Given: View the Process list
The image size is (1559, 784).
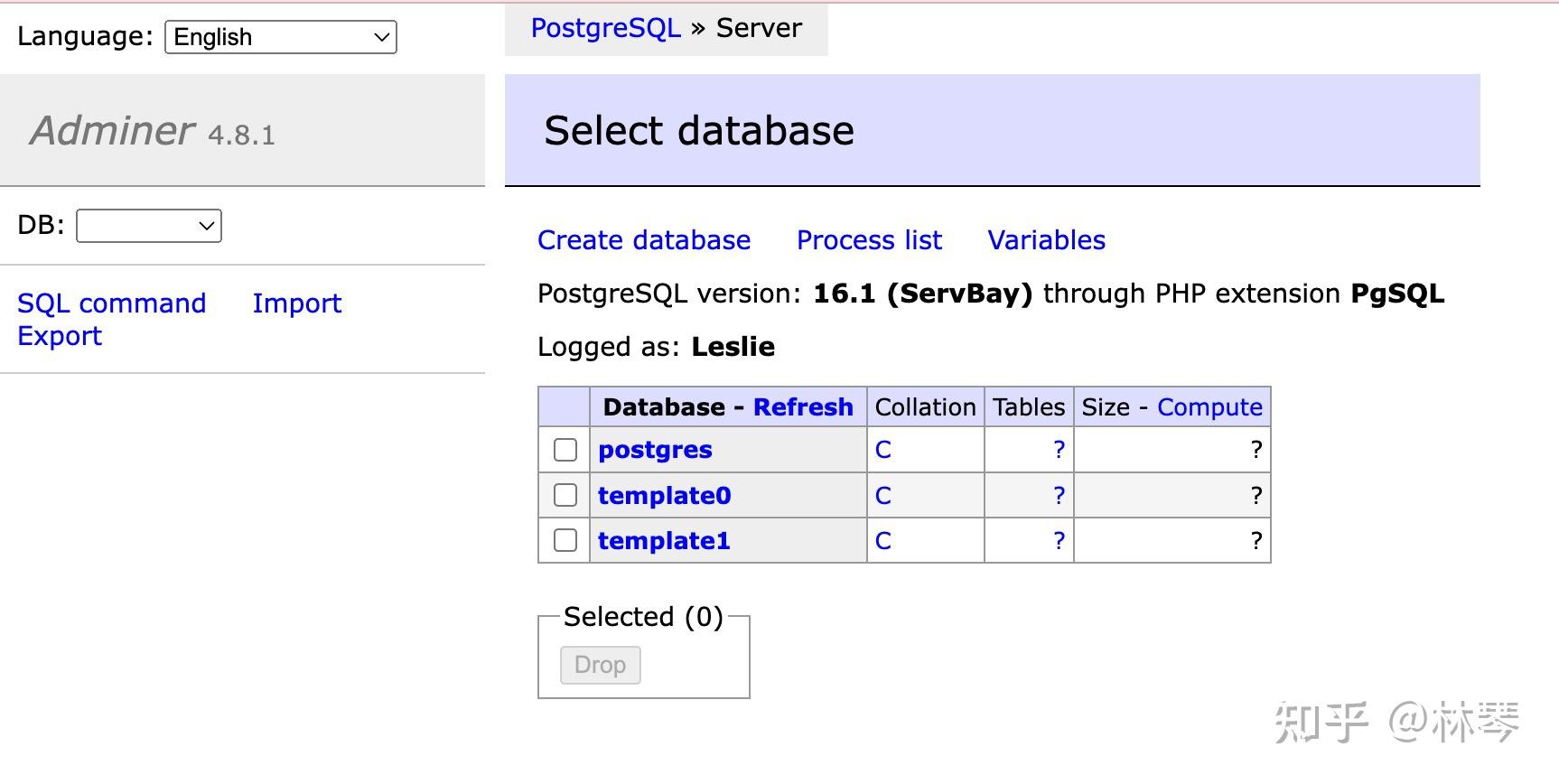Looking at the screenshot, I should tap(869, 240).
